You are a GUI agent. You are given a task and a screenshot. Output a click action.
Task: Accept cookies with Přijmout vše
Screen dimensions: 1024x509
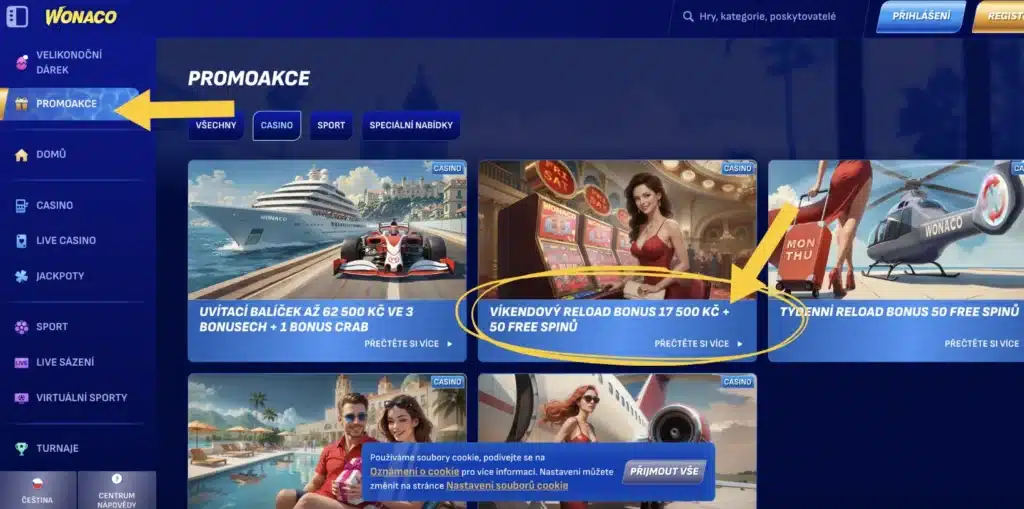tap(664, 471)
